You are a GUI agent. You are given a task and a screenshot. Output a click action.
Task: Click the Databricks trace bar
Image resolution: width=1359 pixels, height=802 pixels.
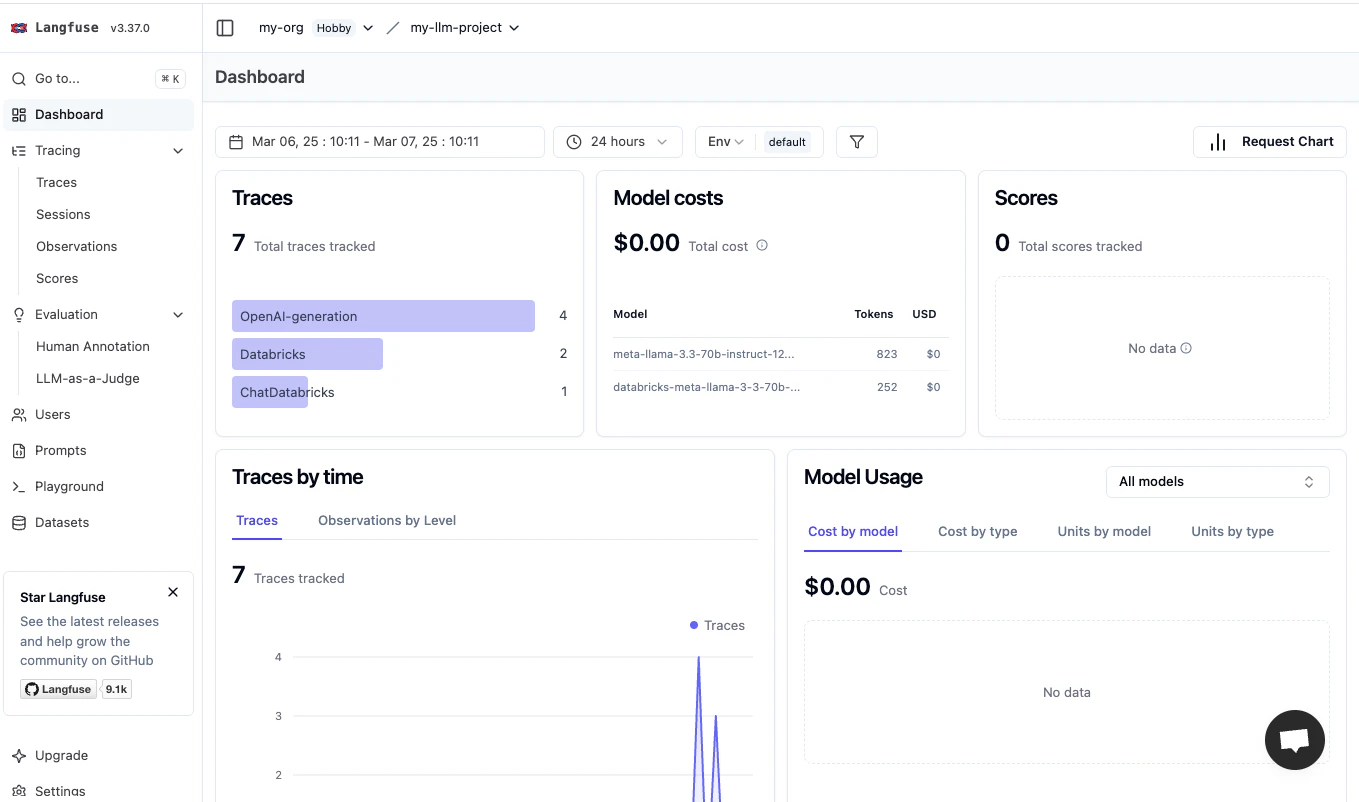[307, 354]
